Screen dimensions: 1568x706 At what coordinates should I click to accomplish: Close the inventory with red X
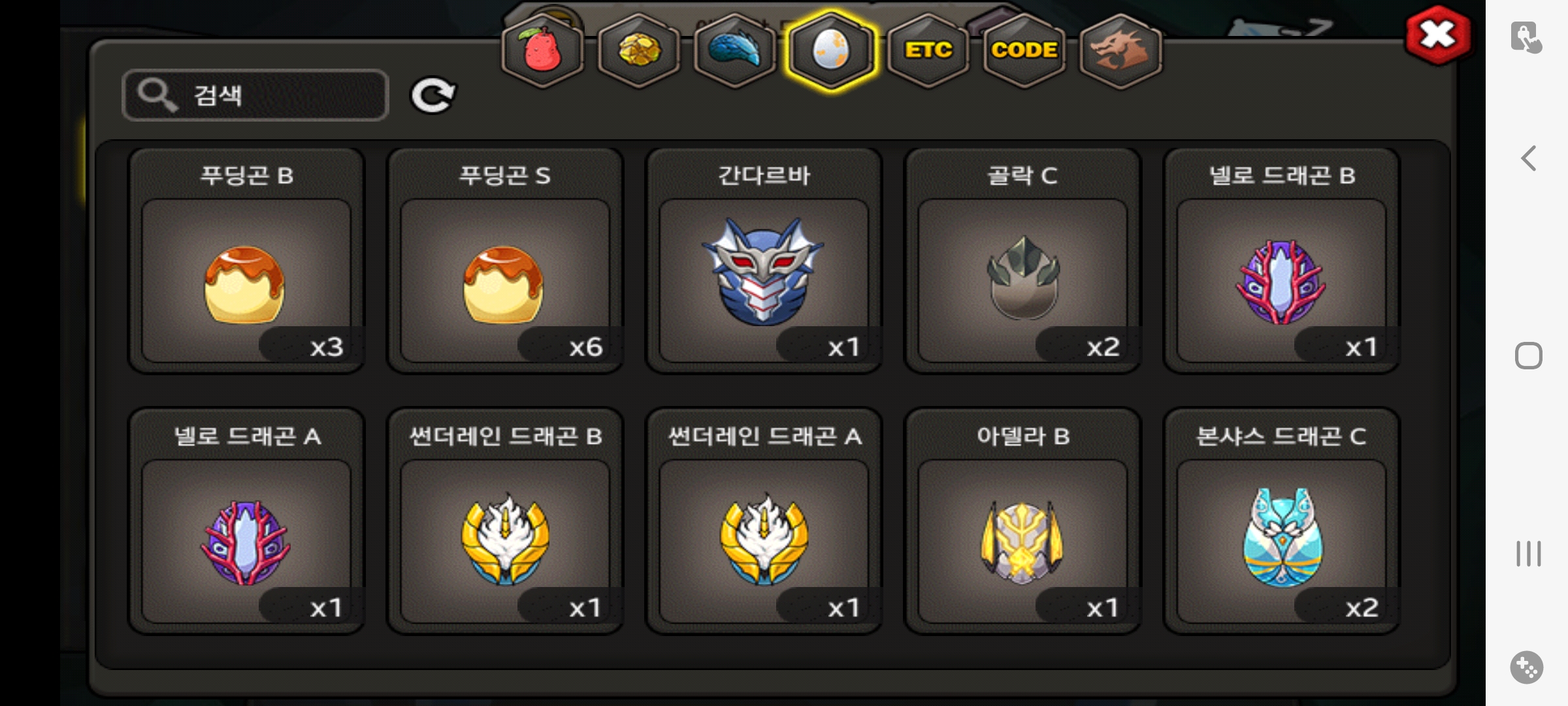(x=1438, y=35)
